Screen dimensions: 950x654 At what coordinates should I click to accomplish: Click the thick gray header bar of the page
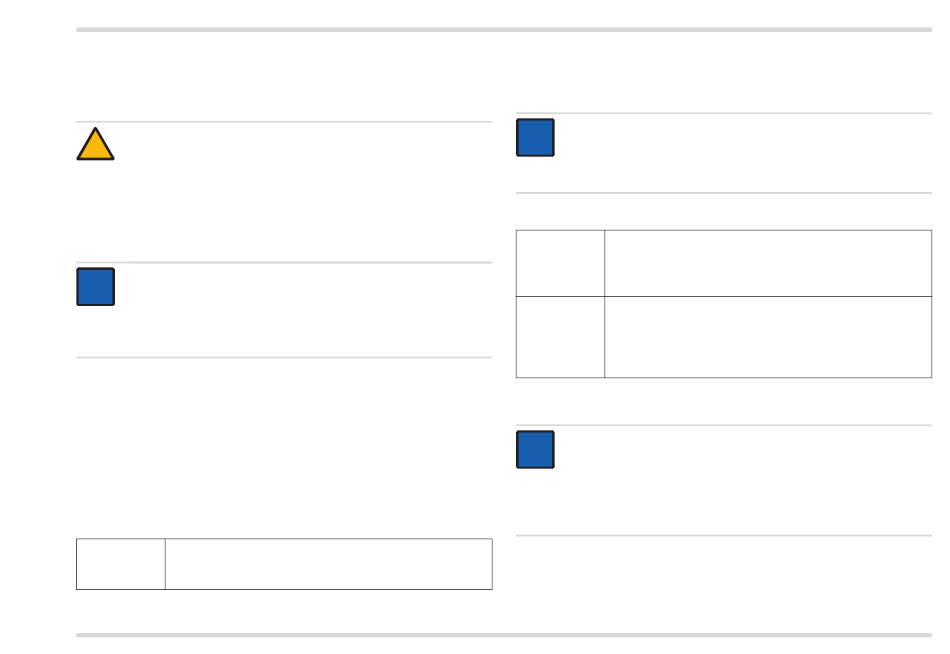(504, 30)
